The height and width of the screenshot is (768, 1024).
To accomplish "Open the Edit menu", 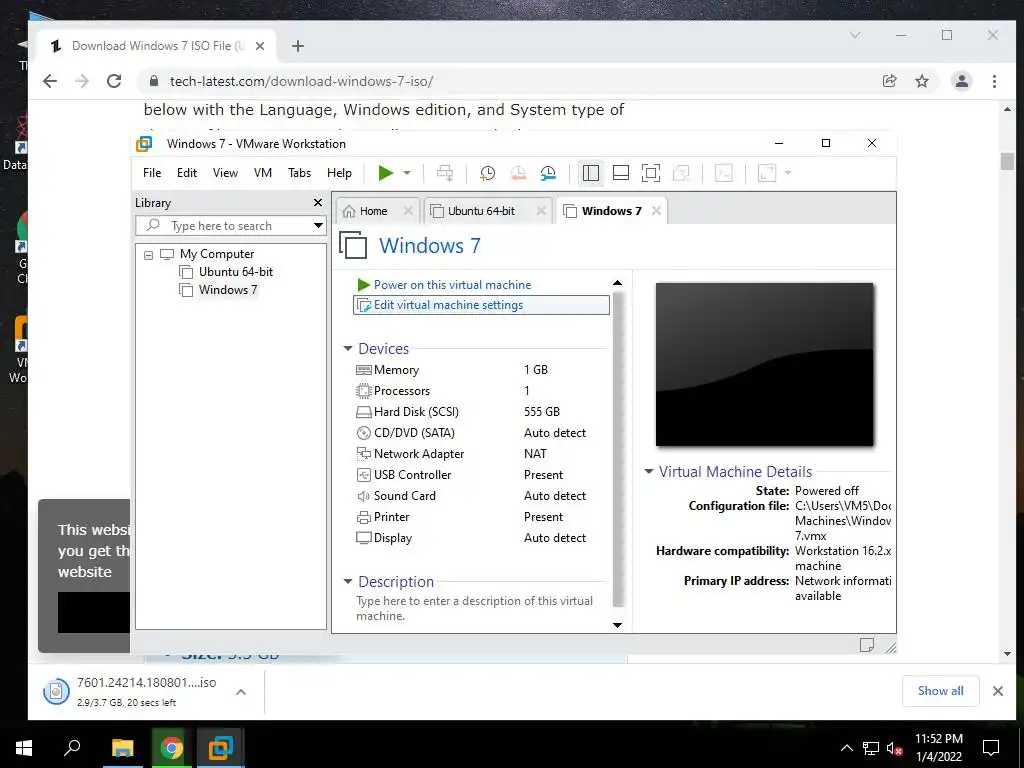I will (187, 173).
